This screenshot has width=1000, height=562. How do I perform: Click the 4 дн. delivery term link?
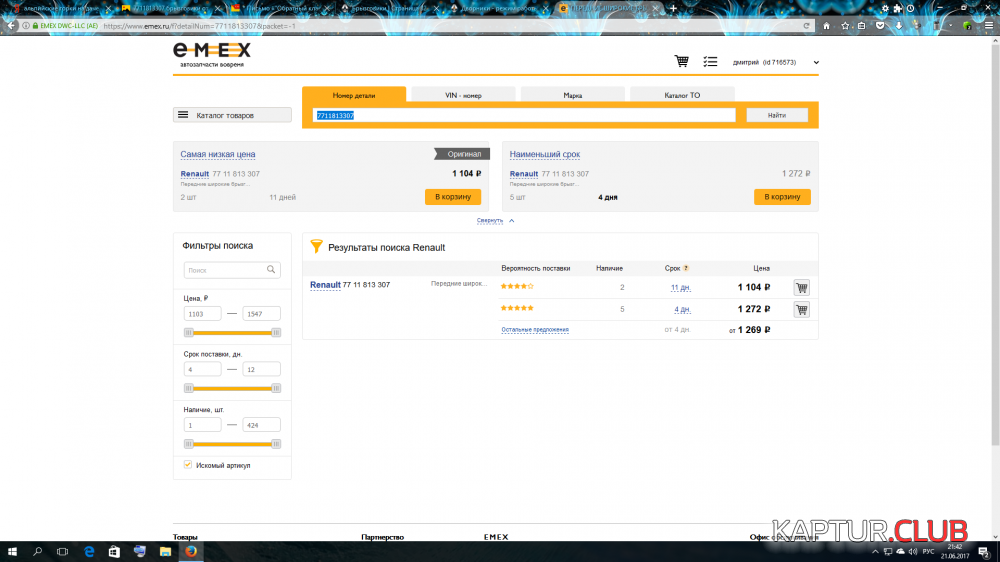coord(682,309)
